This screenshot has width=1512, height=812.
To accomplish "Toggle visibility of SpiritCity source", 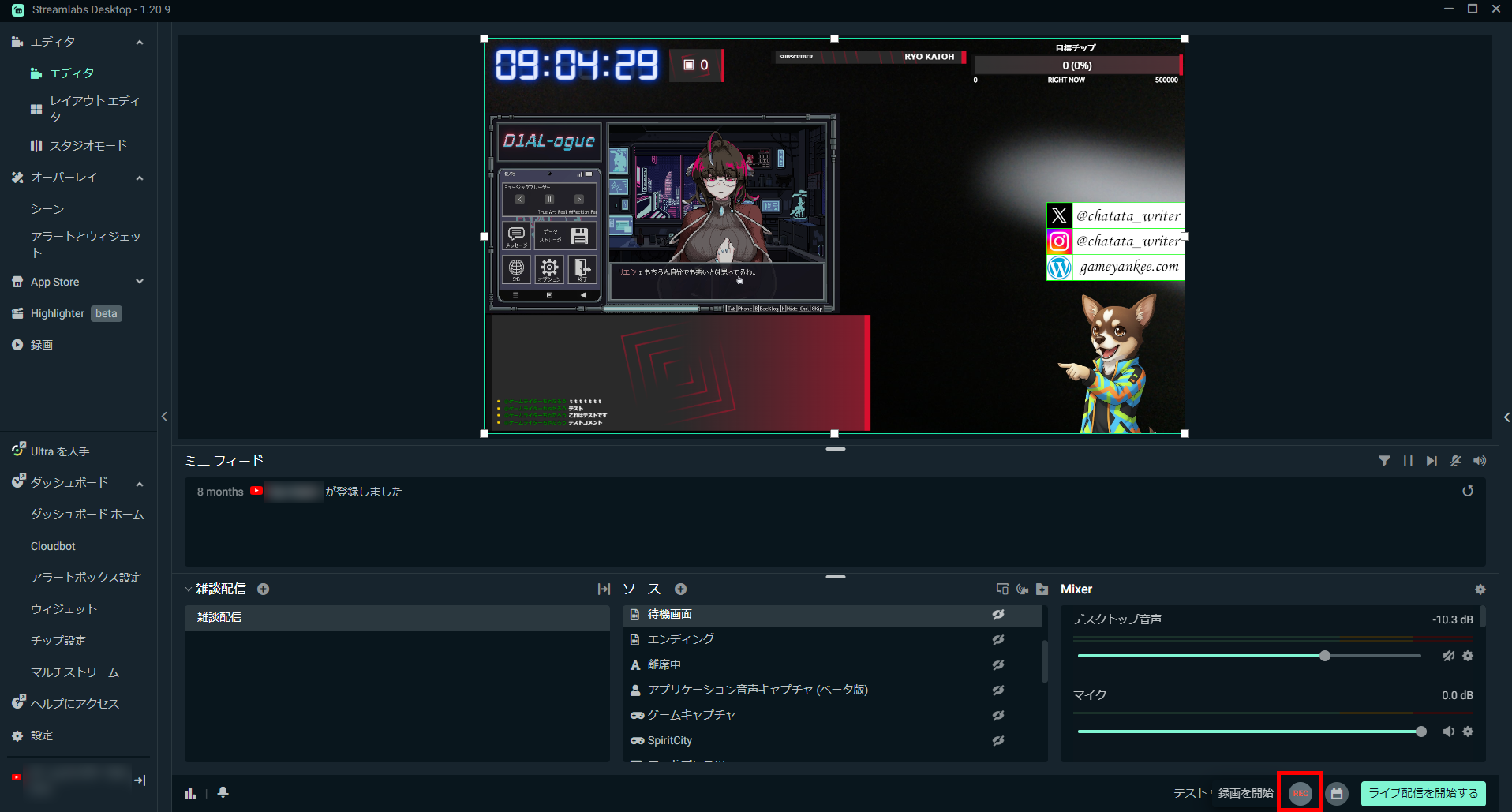I will (x=998, y=740).
